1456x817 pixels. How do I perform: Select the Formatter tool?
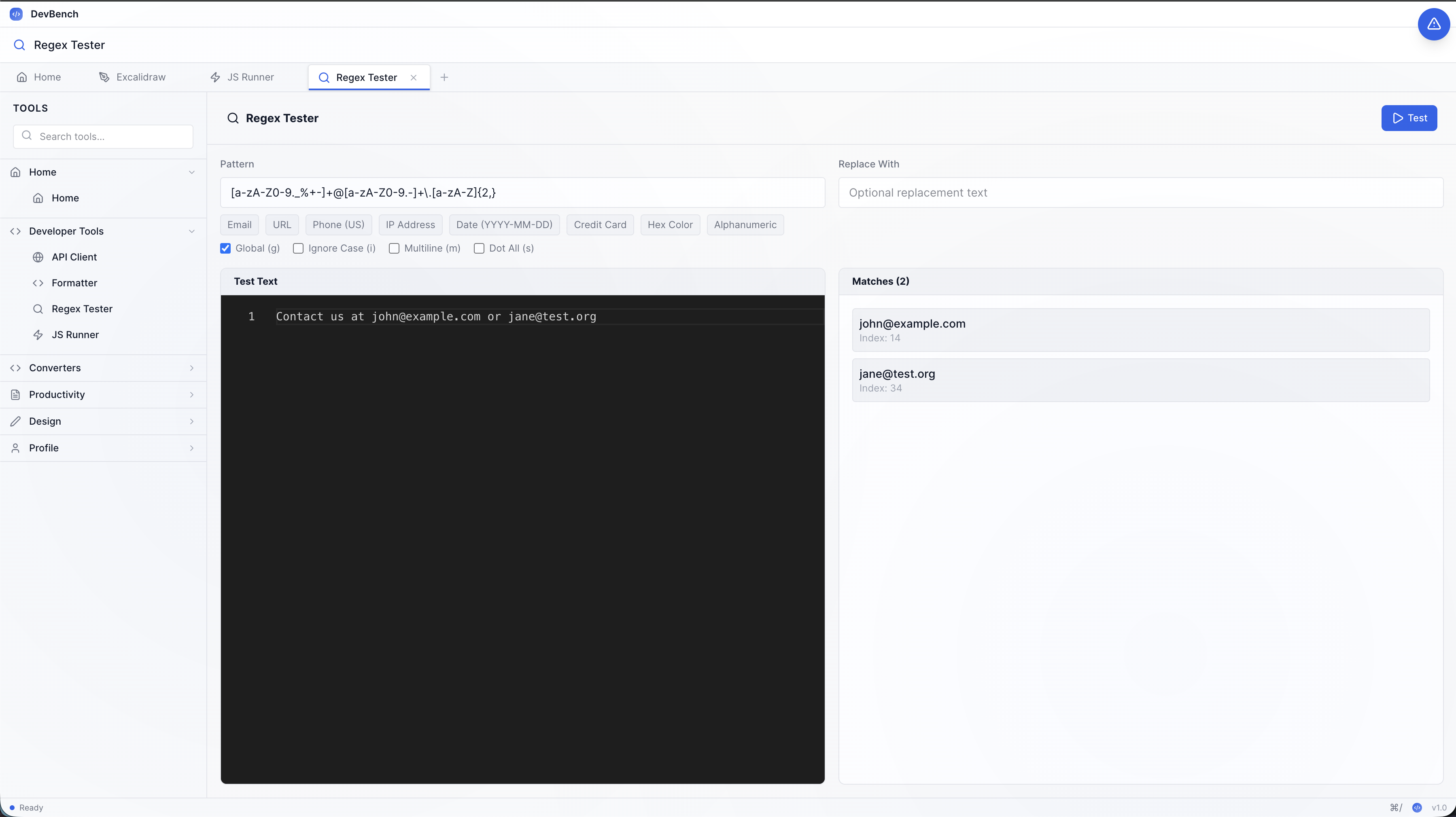[74, 282]
